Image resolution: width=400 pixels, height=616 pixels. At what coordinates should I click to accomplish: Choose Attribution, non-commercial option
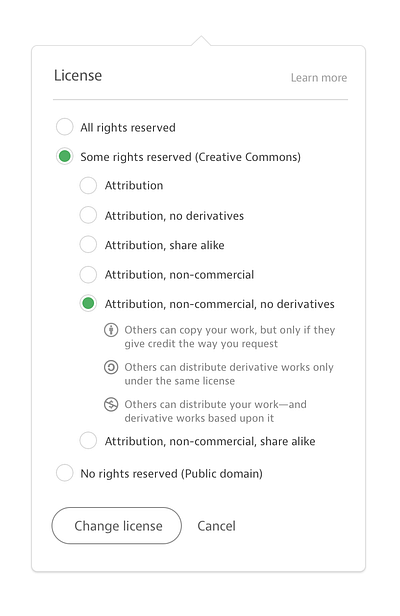point(88,274)
